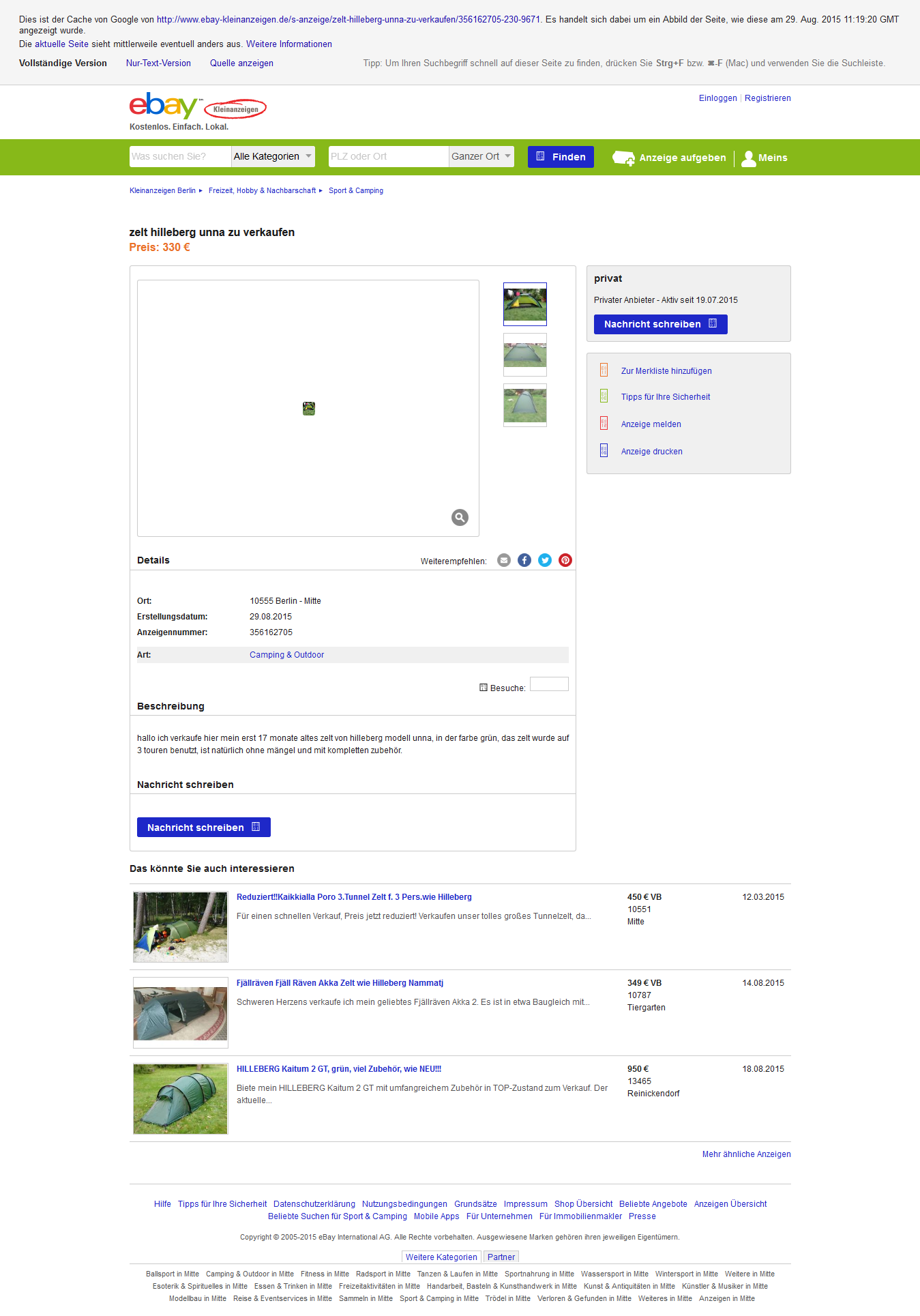Click Weitere Informationen link
Screen dimensions: 920x1316
289,44
